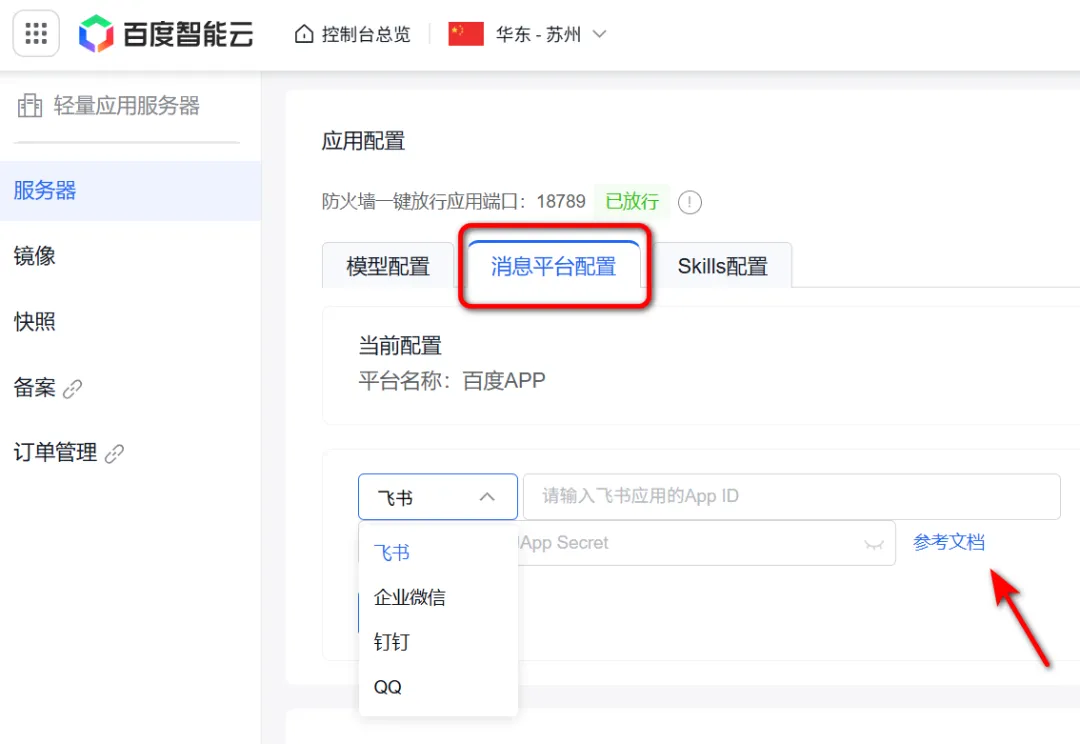Switch to the Skills配置 tab
The image size is (1080, 744).
[722, 266]
